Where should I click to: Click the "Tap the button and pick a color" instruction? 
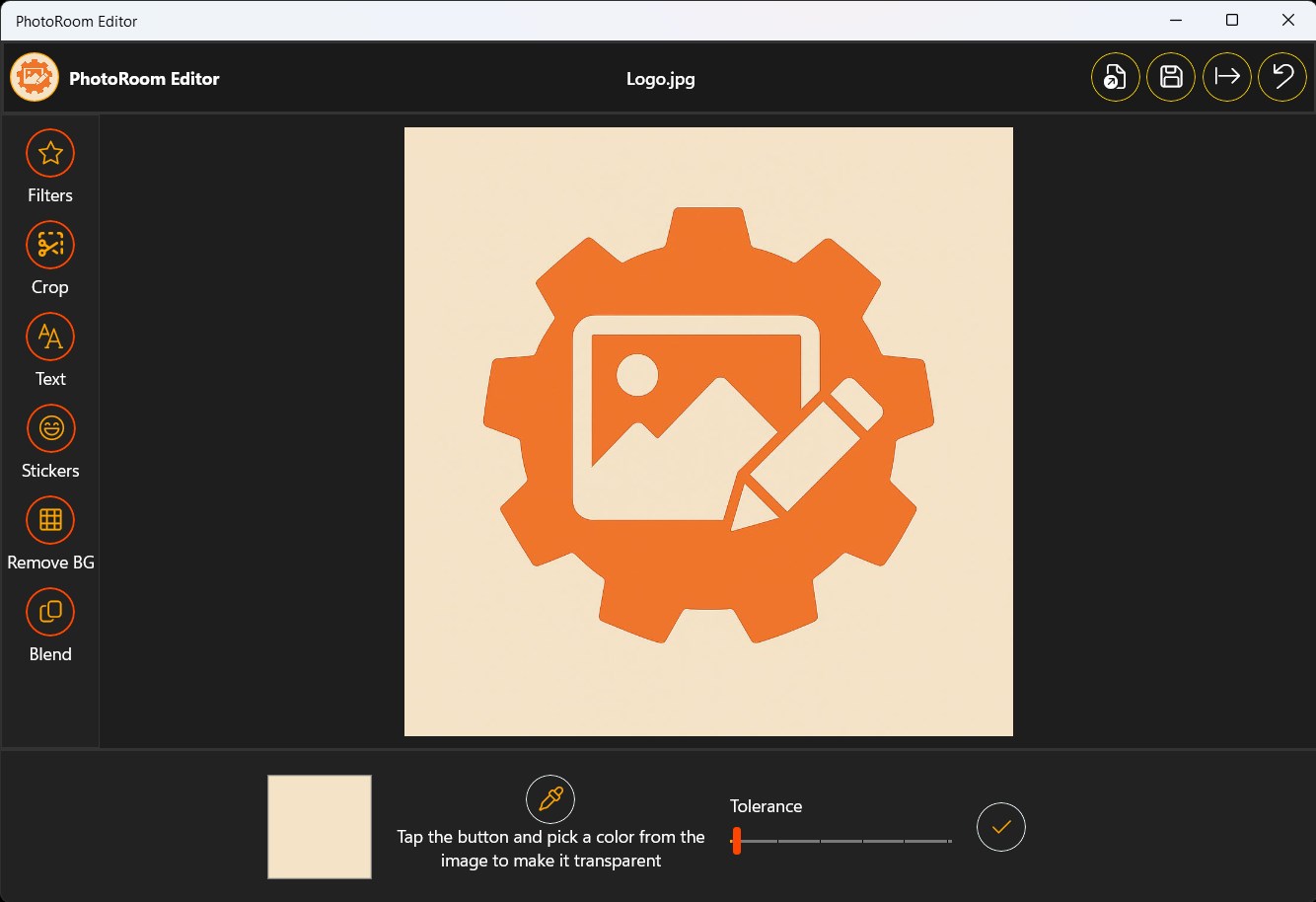coord(550,849)
